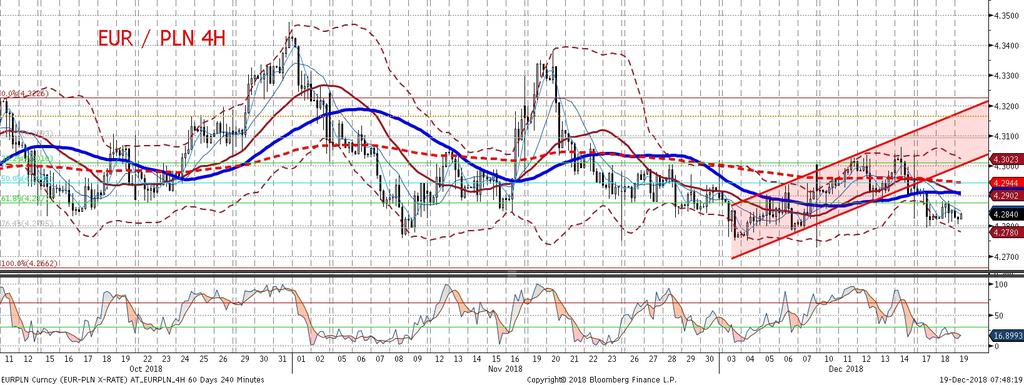Click the '100.0%(4.2662)' Fibonacci label
Image resolution: width=1024 pixels, height=385 pixels.
click(30, 264)
